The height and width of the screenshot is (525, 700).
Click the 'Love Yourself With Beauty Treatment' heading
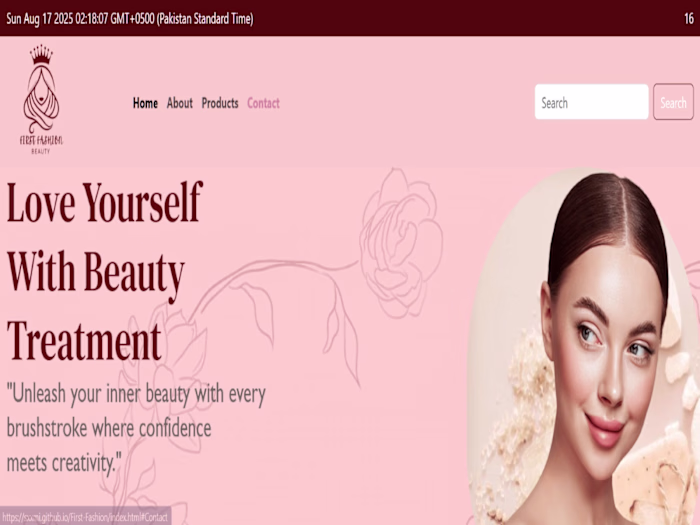[x=105, y=271]
